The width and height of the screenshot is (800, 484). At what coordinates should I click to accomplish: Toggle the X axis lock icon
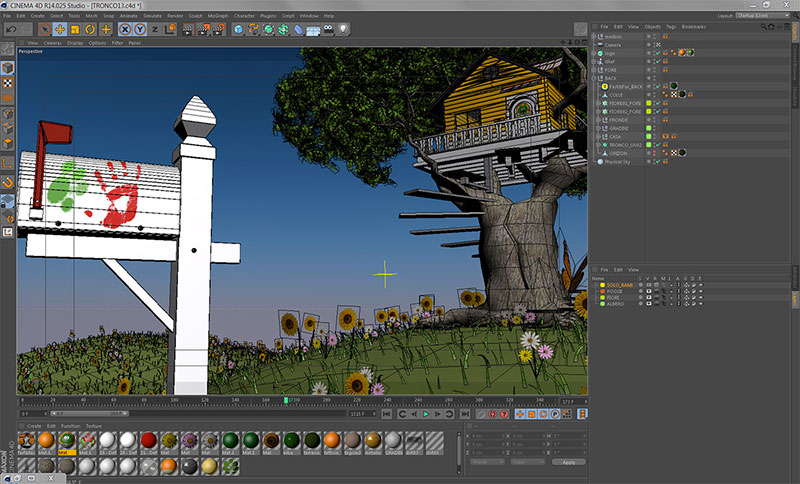click(125, 29)
